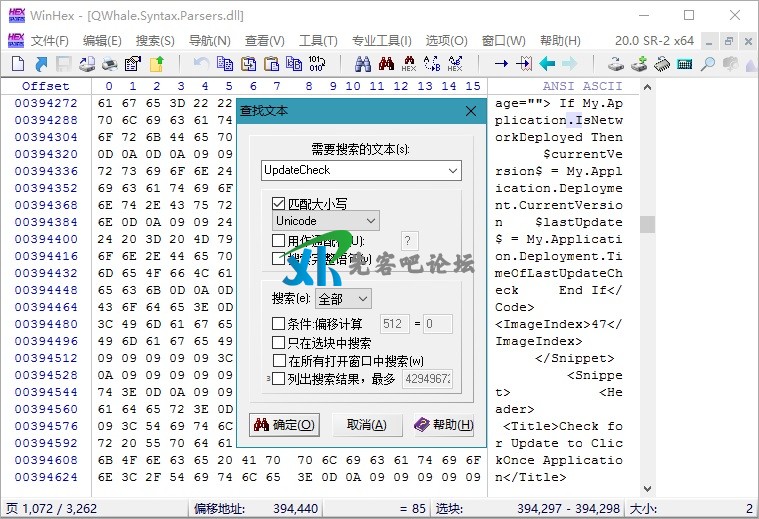Click the Print icon in toolbar
Viewport: 759px width, 519px height.
[110, 64]
